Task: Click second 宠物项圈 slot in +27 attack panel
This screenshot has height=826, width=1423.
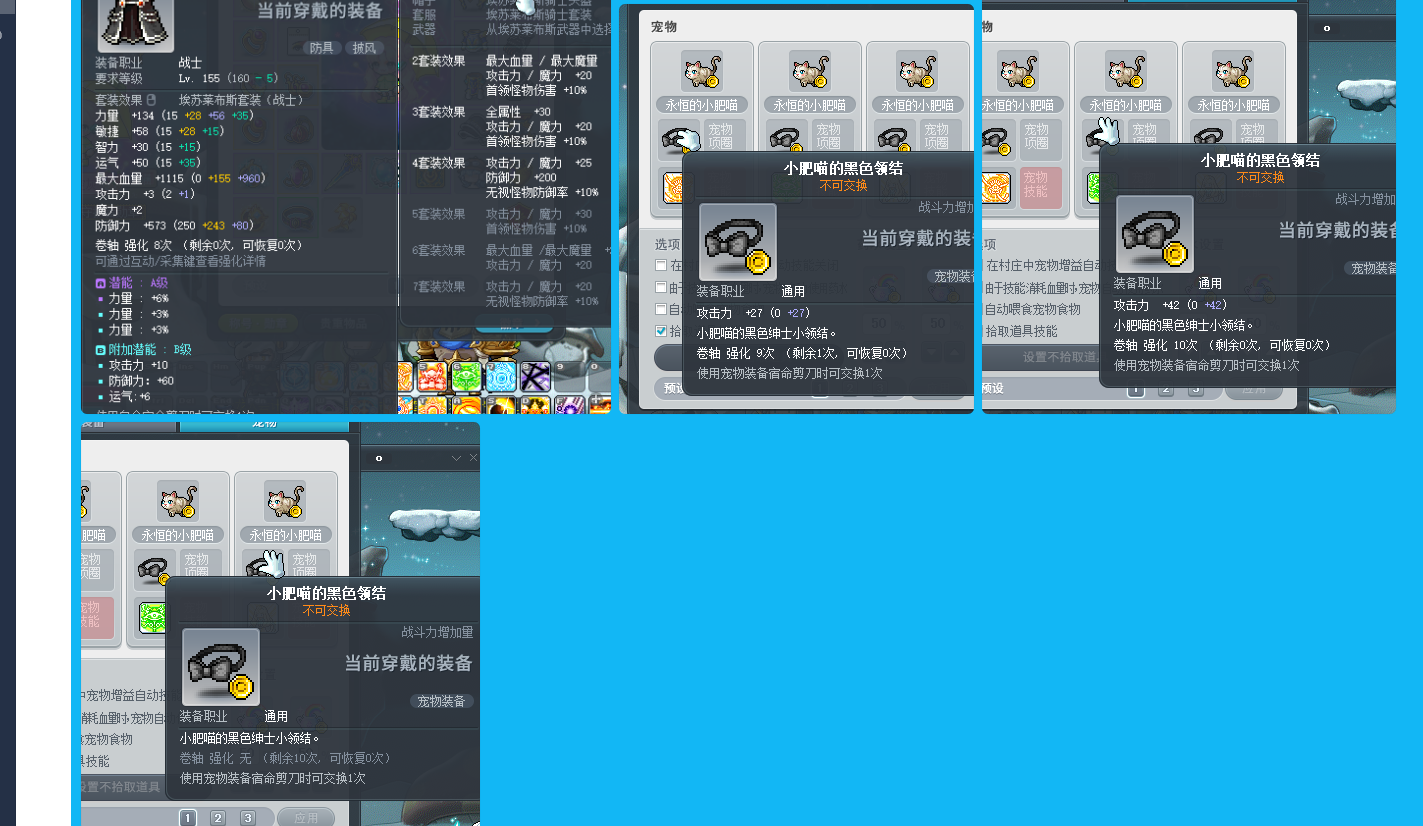Action: click(827, 135)
